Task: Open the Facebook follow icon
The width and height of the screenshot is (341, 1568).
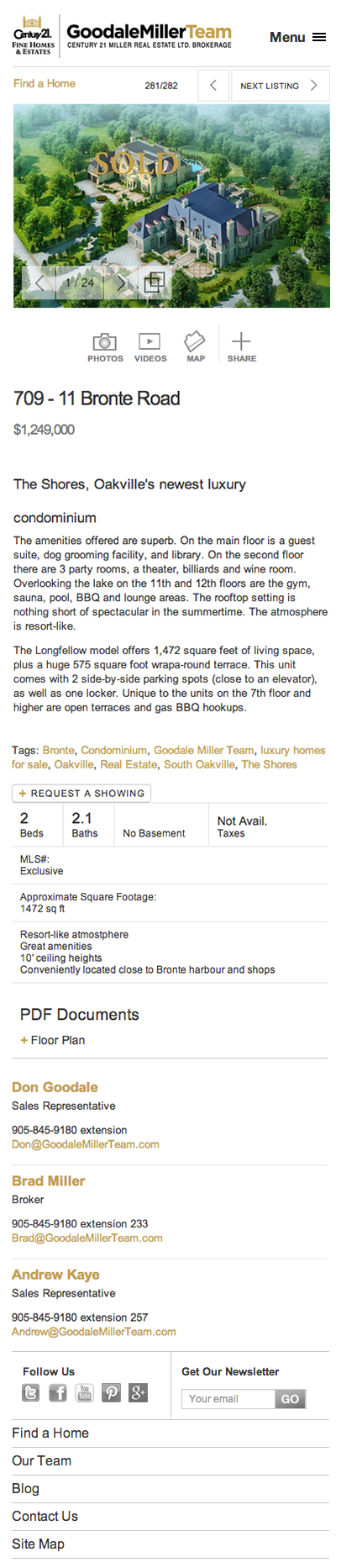Action: (58, 1393)
